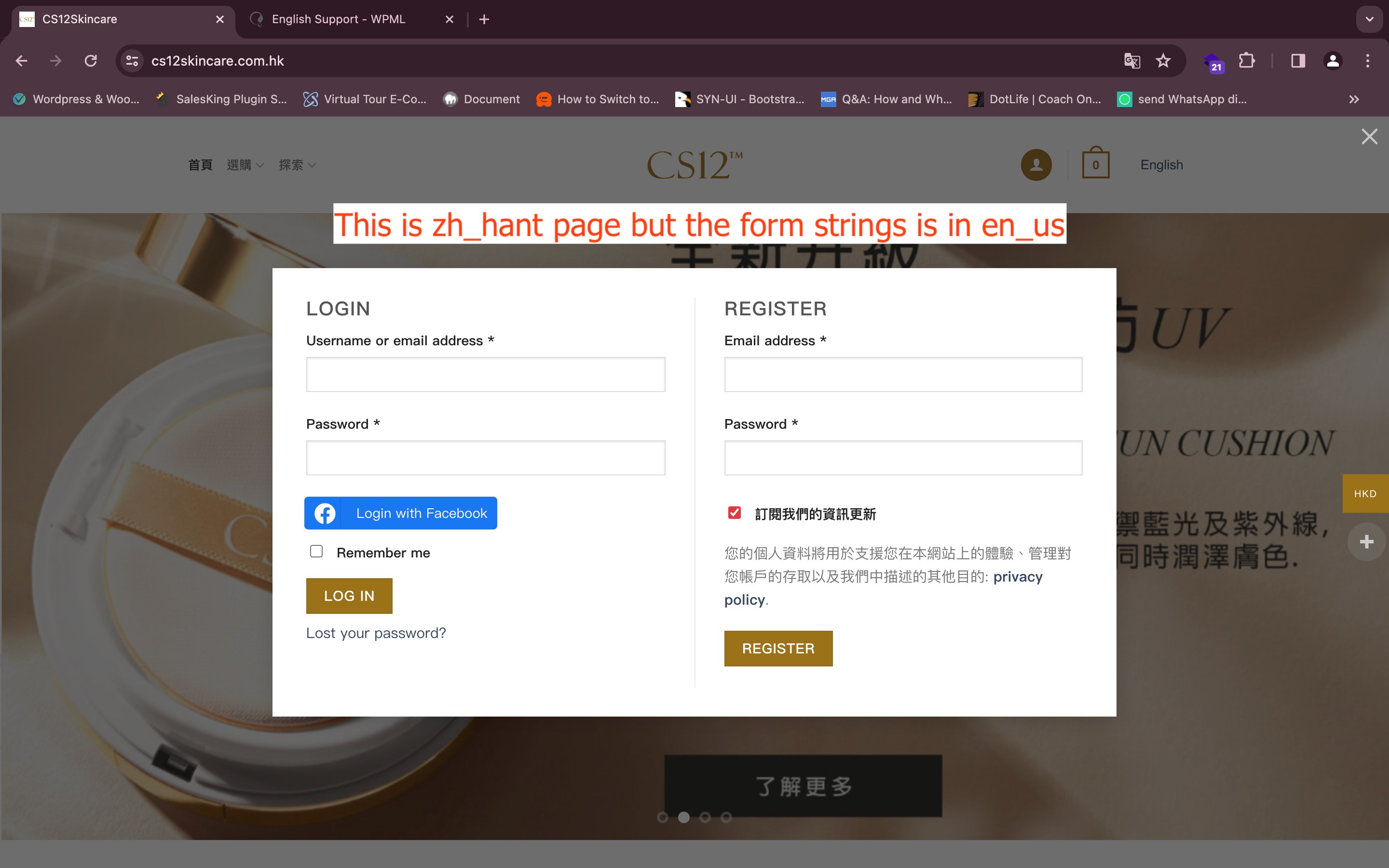Open the Document bookmark
The width and height of the screenshot is (1389, 868).
pos(481,99)
